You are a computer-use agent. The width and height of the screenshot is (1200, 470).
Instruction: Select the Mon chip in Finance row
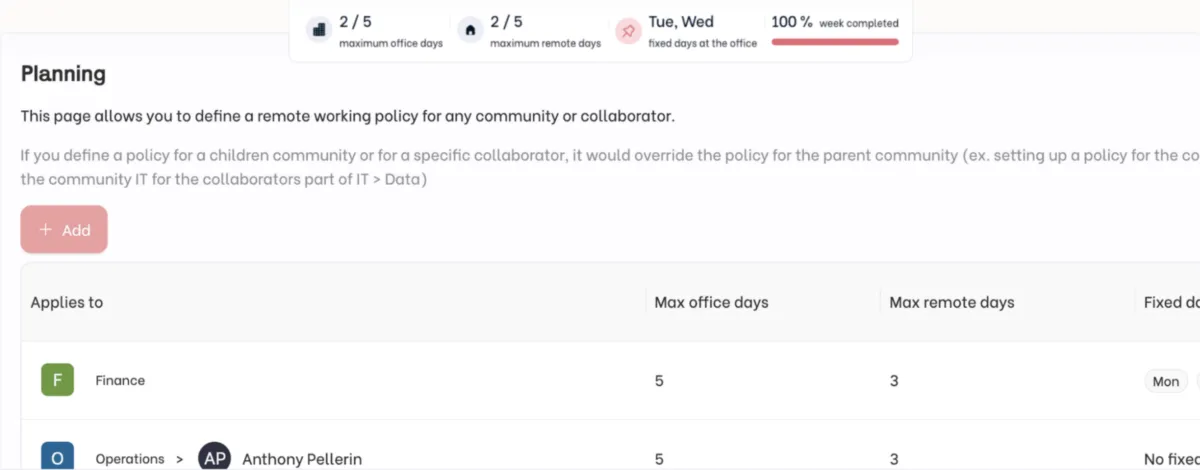point(1166,381)
